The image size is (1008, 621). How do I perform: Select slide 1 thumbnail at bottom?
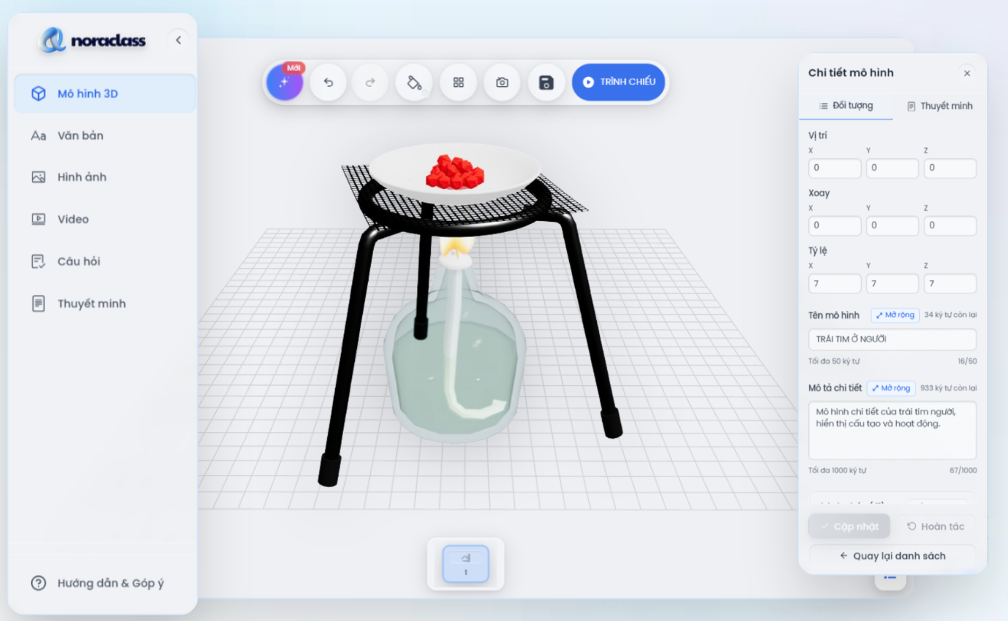point(465,564)
